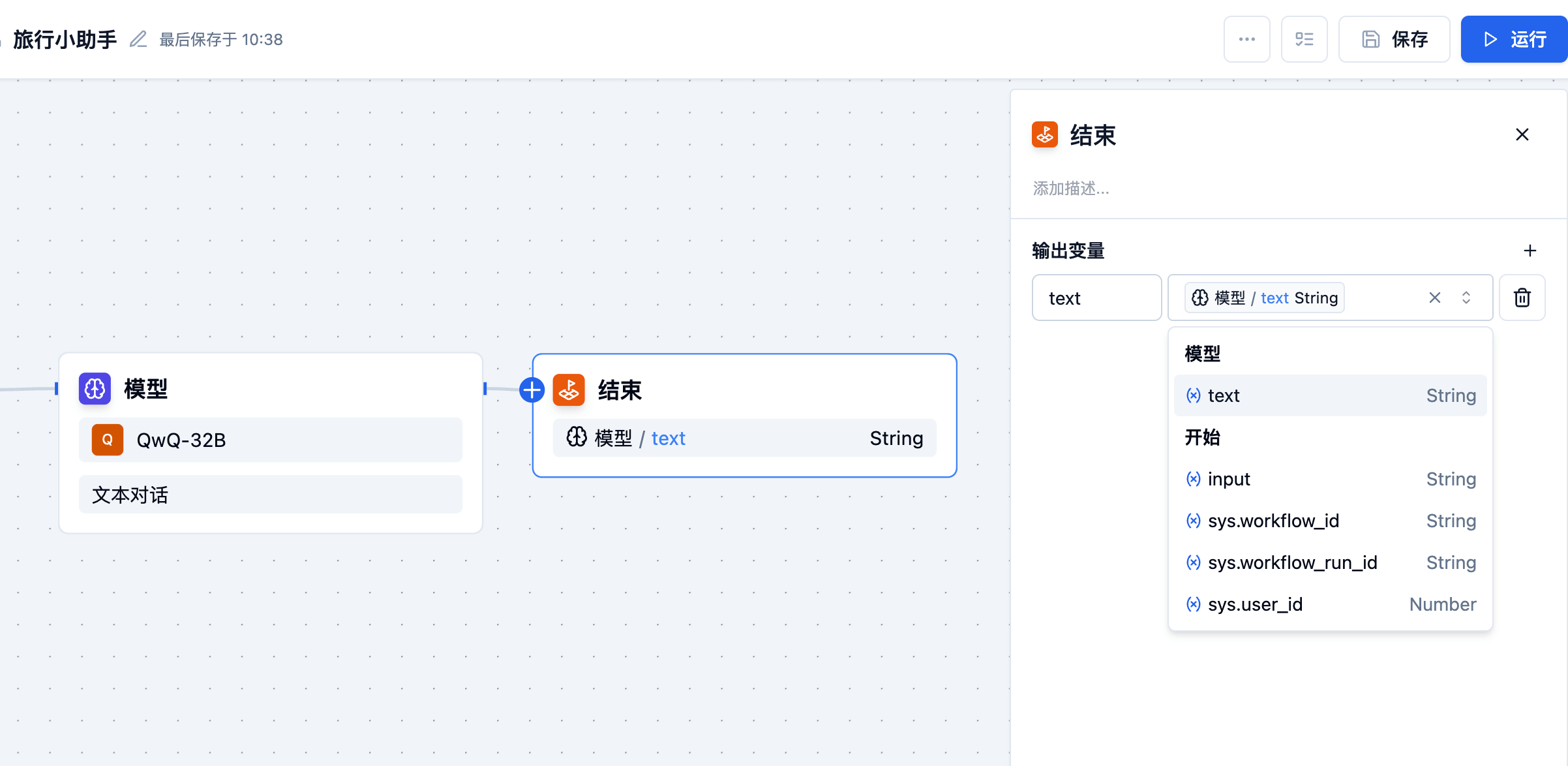The image size is (1568, 766).
Task: Click the purple 模型 node icon
Action: click(95, 388)
